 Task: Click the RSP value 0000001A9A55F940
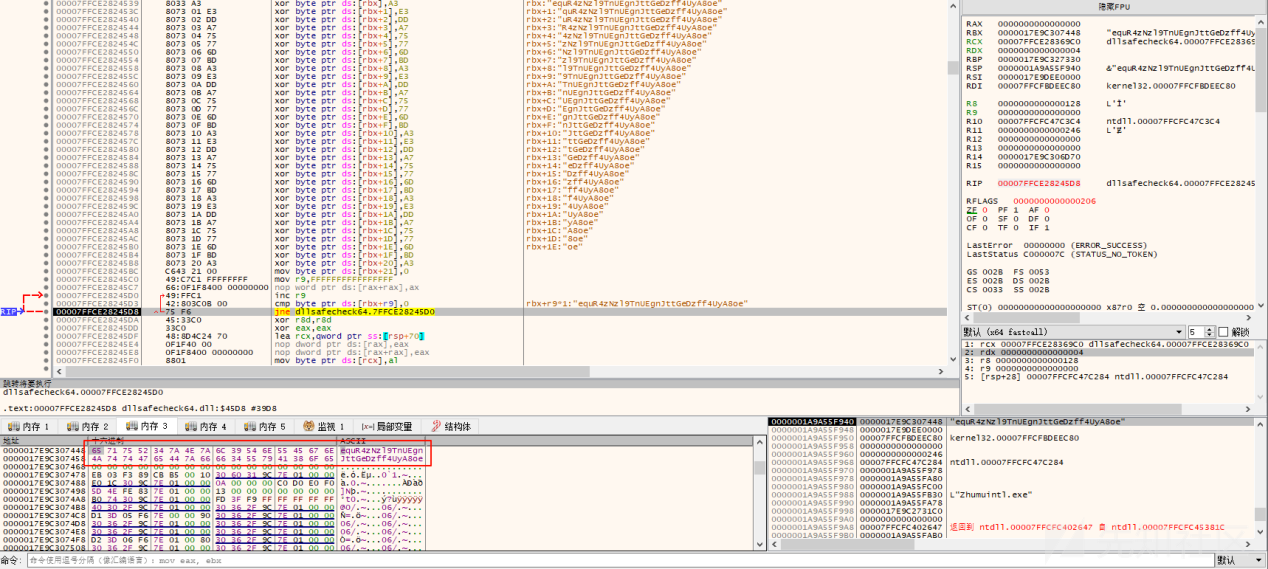coord(1039,67)
